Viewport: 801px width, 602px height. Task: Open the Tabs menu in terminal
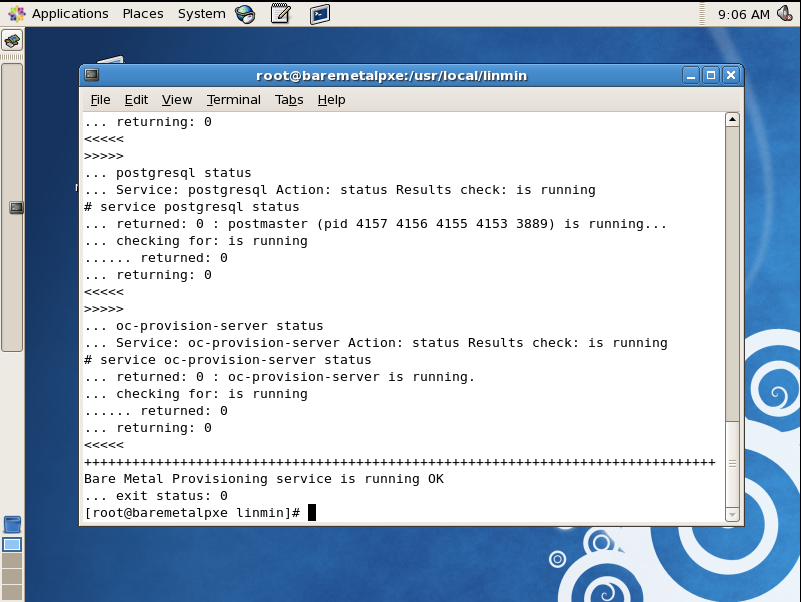click(x=289, y=100)
